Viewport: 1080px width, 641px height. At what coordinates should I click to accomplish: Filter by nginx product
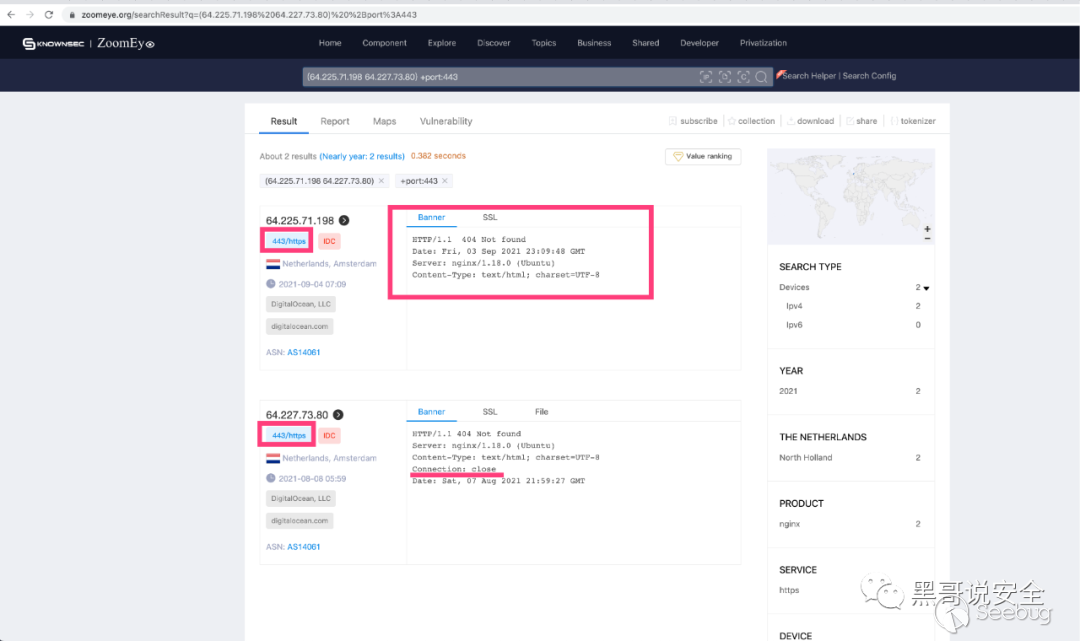tap(789, 524)
